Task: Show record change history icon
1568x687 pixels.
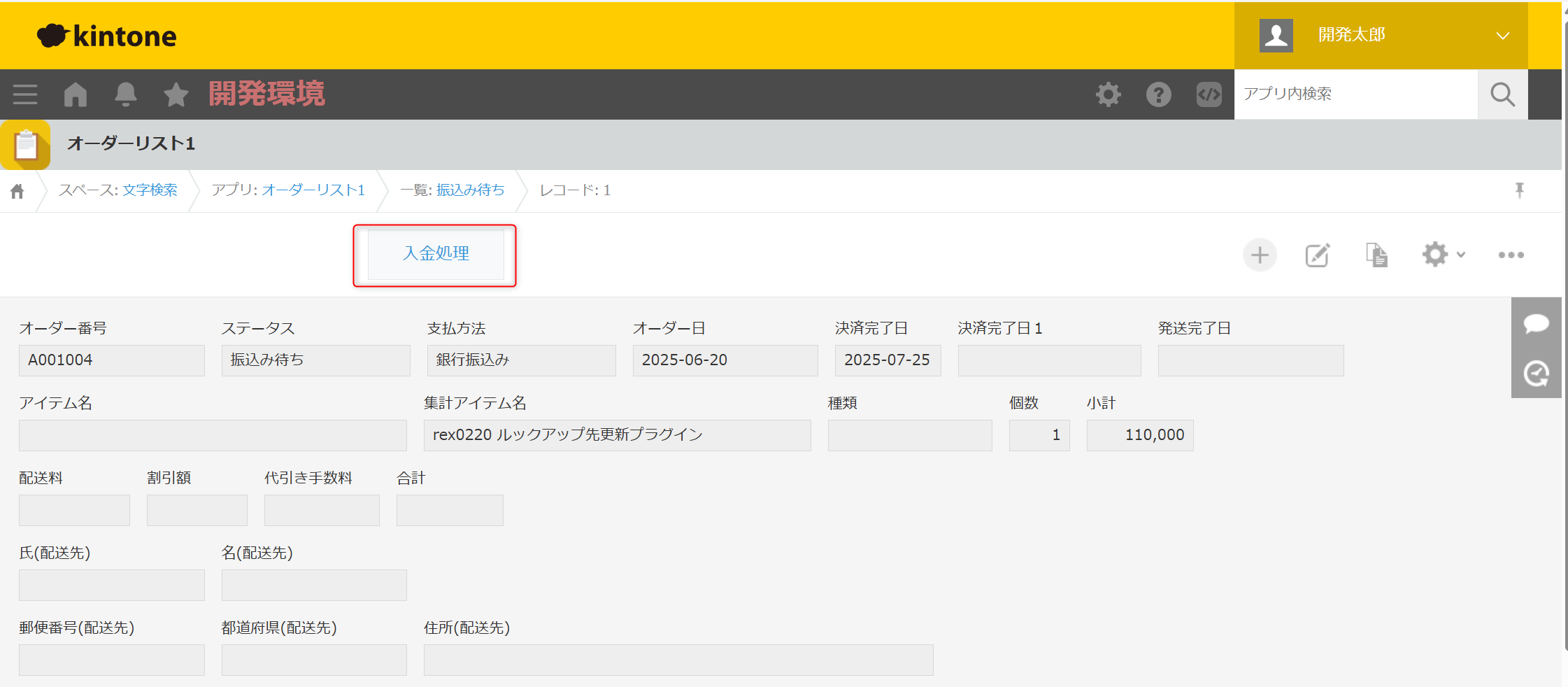Action: click(1536, 374)
